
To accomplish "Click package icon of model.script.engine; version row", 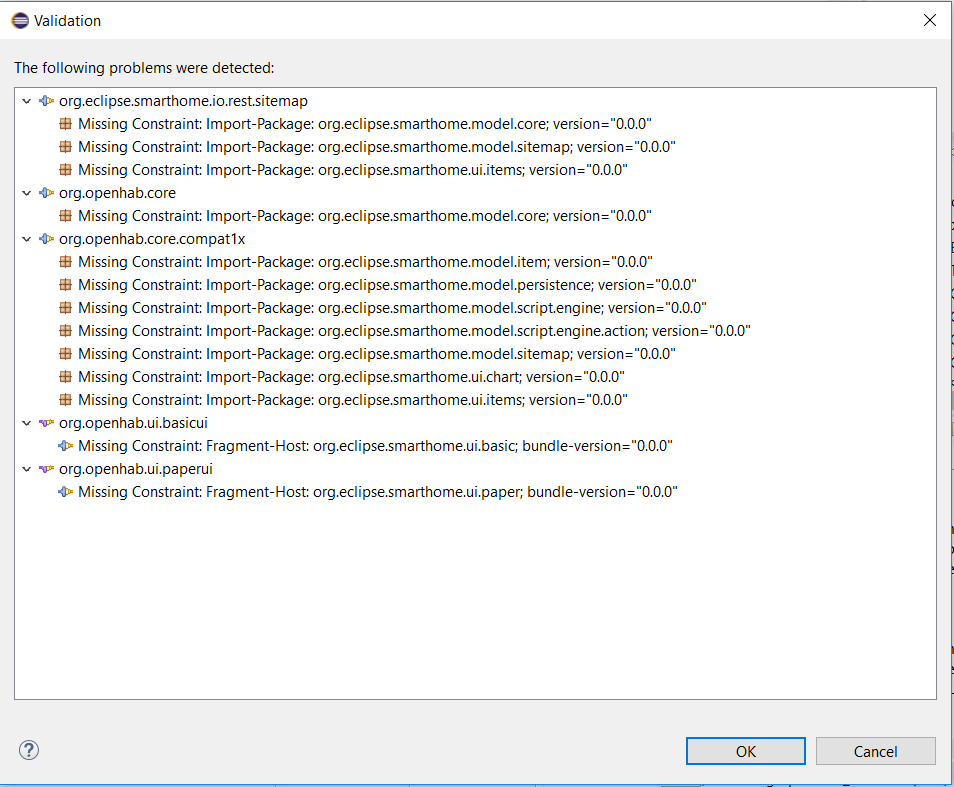I will (x=66, y=308).
